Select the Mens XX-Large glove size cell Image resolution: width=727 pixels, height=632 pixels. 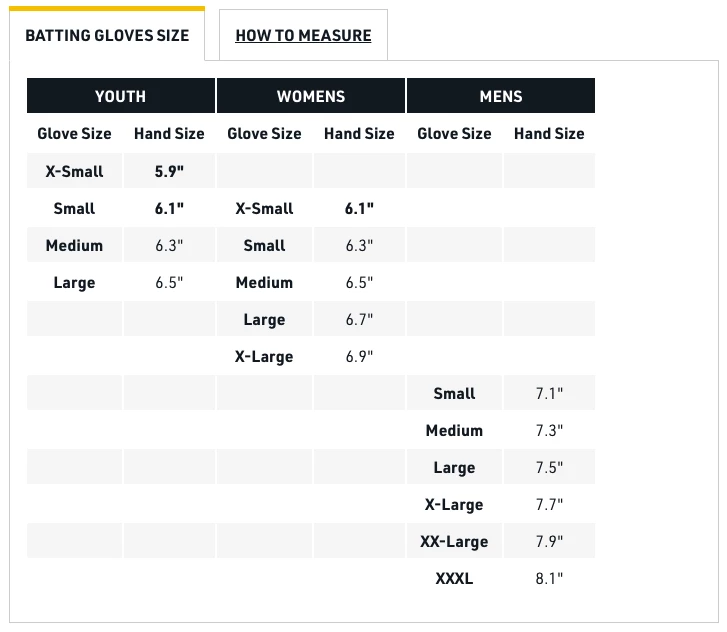[454, 542]
